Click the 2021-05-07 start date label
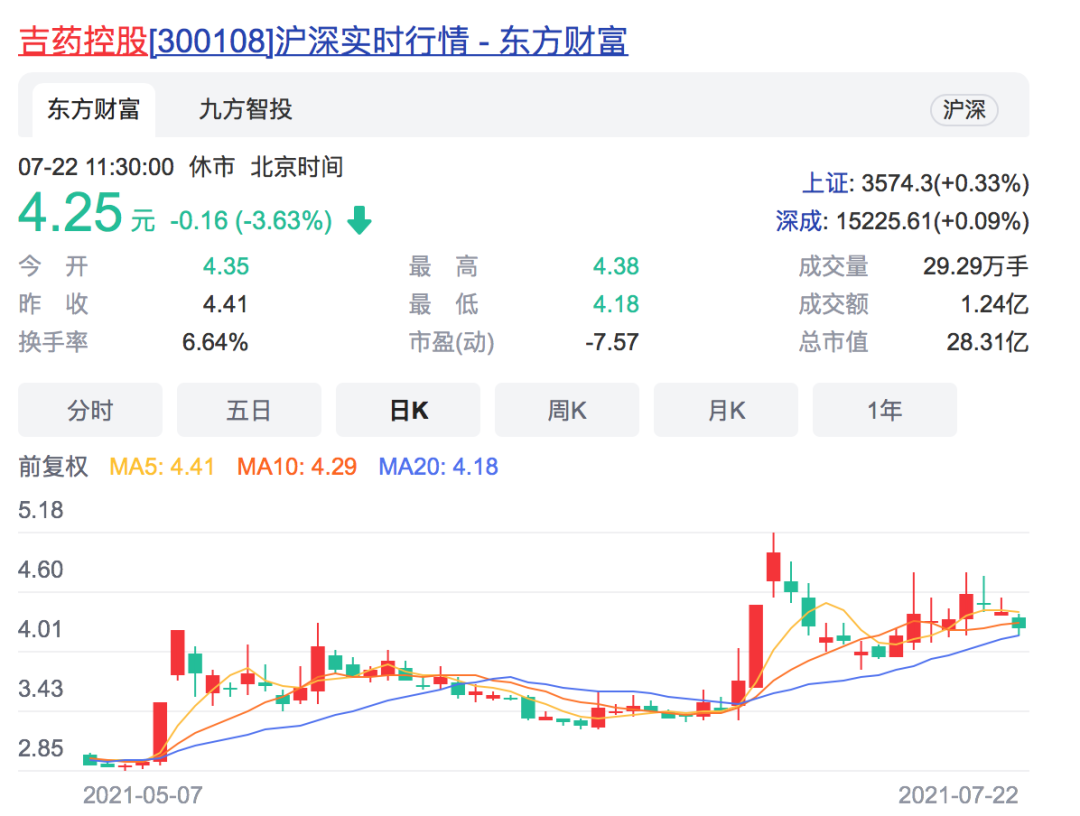The image size is (1080, 816). (x=142, y=796)
